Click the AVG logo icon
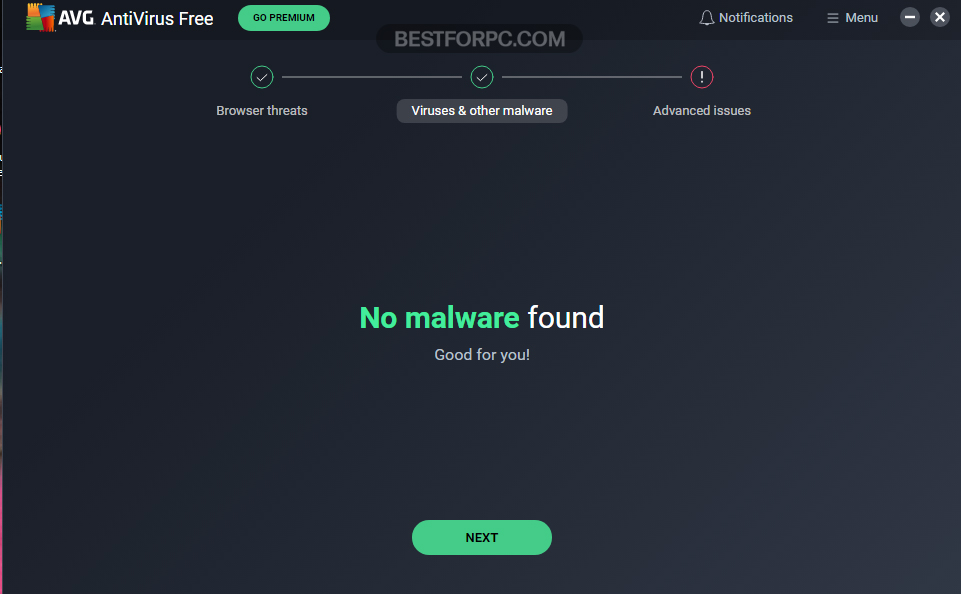Image resolution: width=961 pixels, height=594 pixels. [40, 17]
